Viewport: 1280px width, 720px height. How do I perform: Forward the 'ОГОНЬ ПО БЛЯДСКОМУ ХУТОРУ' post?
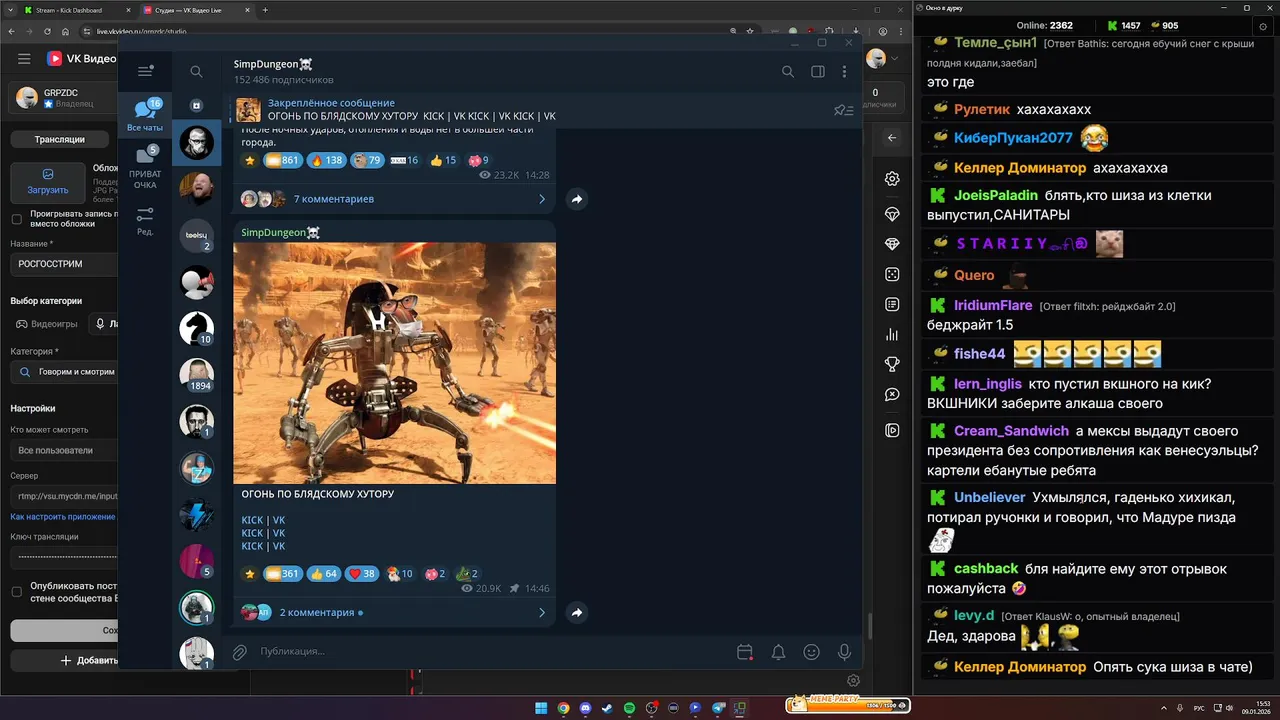pos(577,612)
